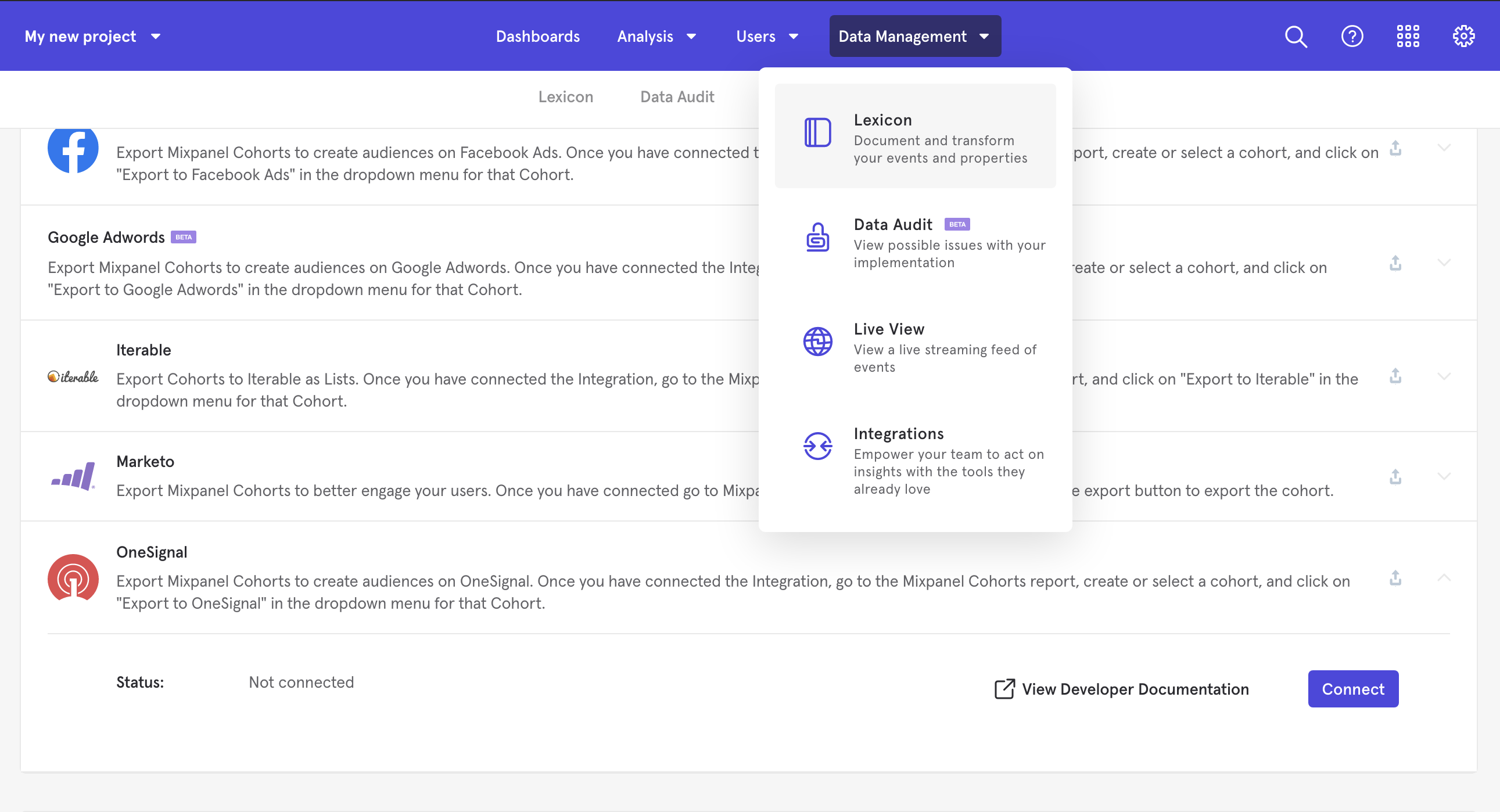Click the Data Audit icon in dropdown
This screenshot has height=812, width=1500.
817,237
